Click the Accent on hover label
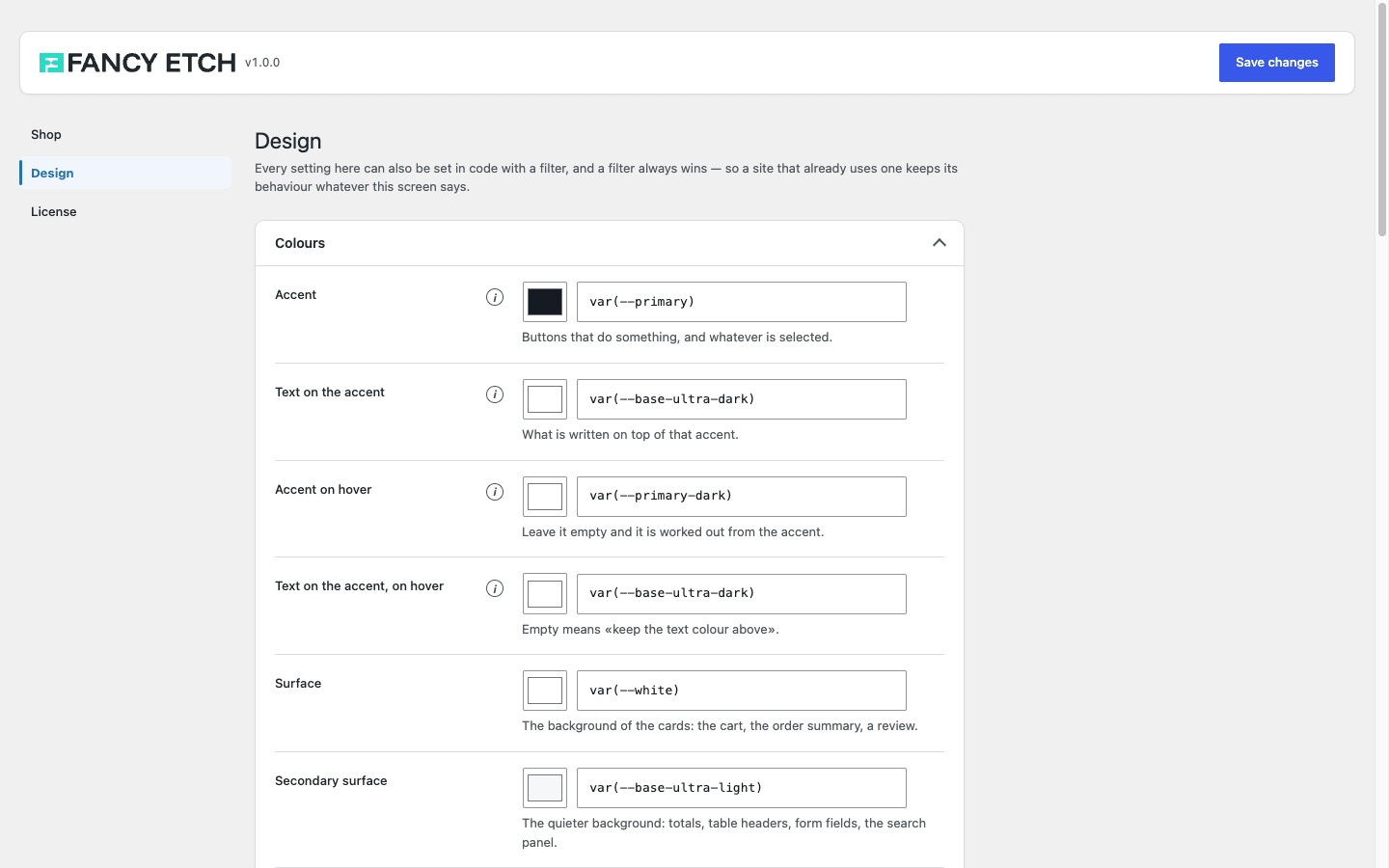 (323, 489)
